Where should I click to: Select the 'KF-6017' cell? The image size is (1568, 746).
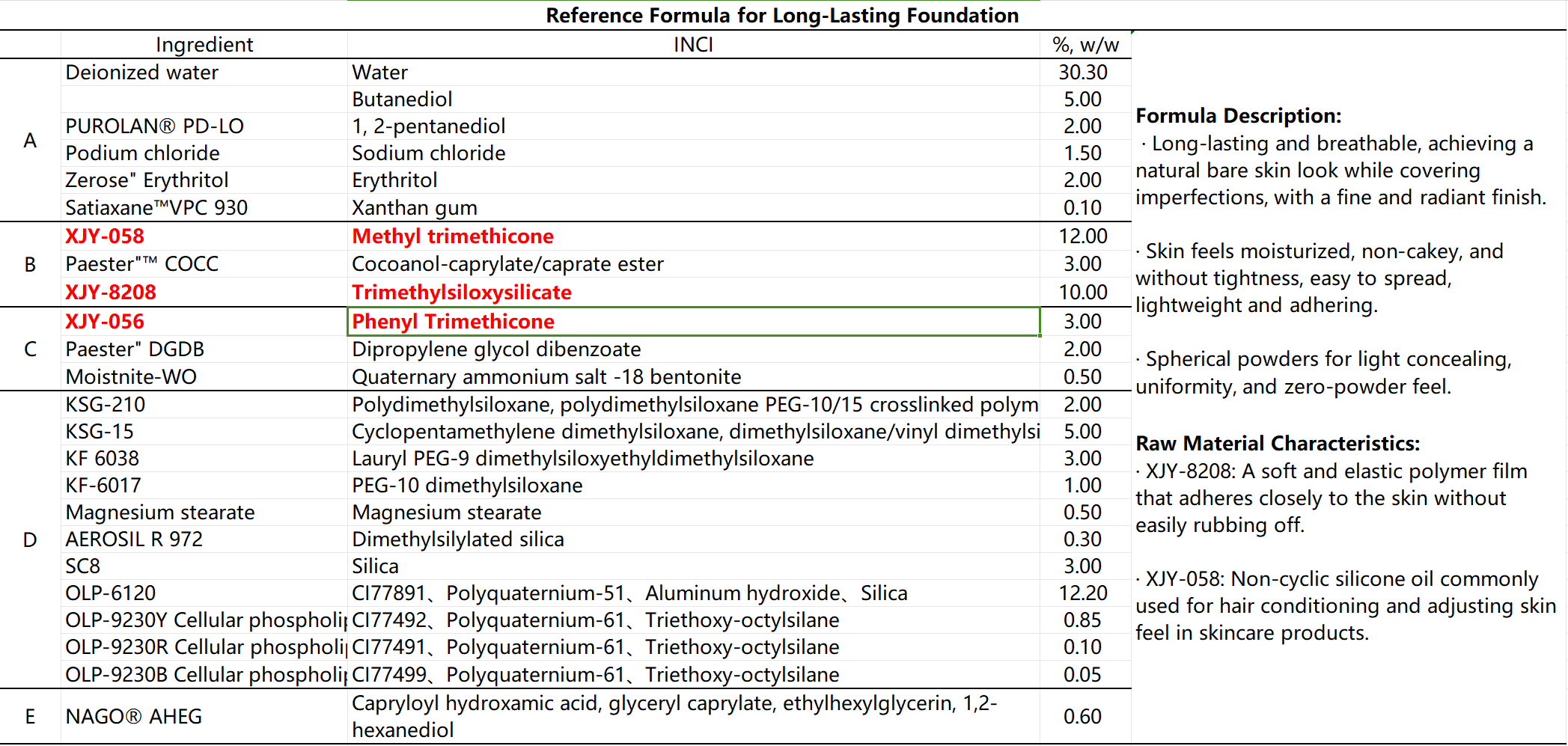204,486
